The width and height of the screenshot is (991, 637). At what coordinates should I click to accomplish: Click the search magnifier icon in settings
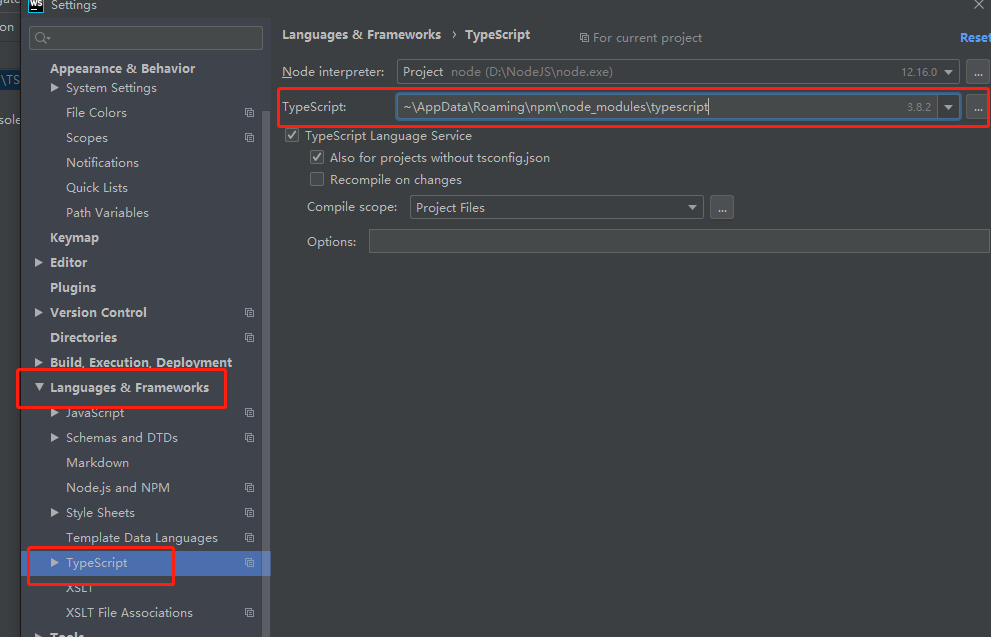(x=42, y=38)
